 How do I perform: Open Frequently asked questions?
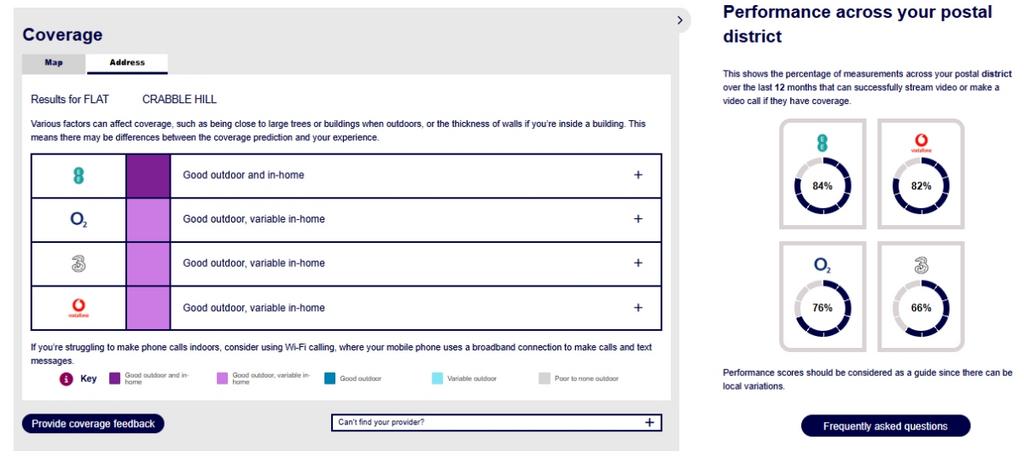coord(885,426)
